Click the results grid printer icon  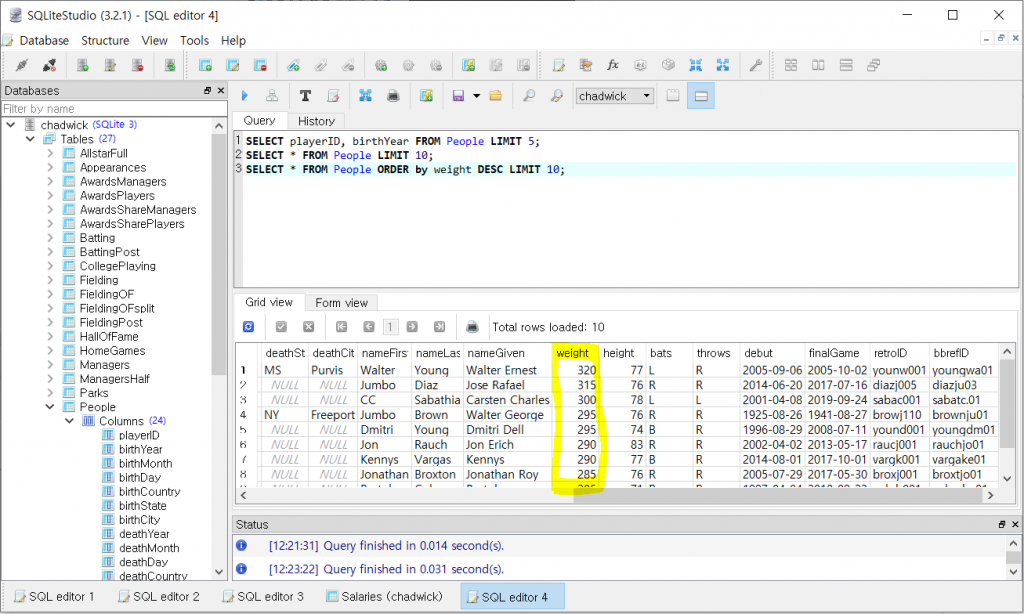472,327
